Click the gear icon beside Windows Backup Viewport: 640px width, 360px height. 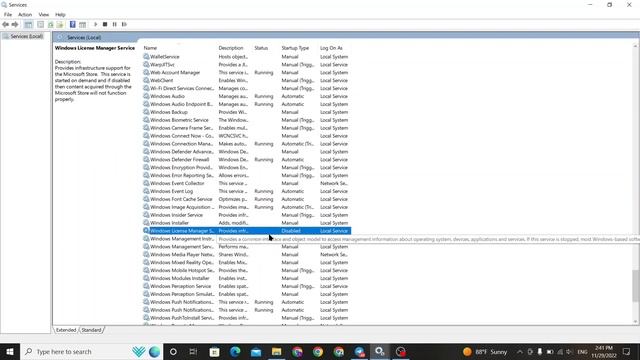[x=146, y=112]
